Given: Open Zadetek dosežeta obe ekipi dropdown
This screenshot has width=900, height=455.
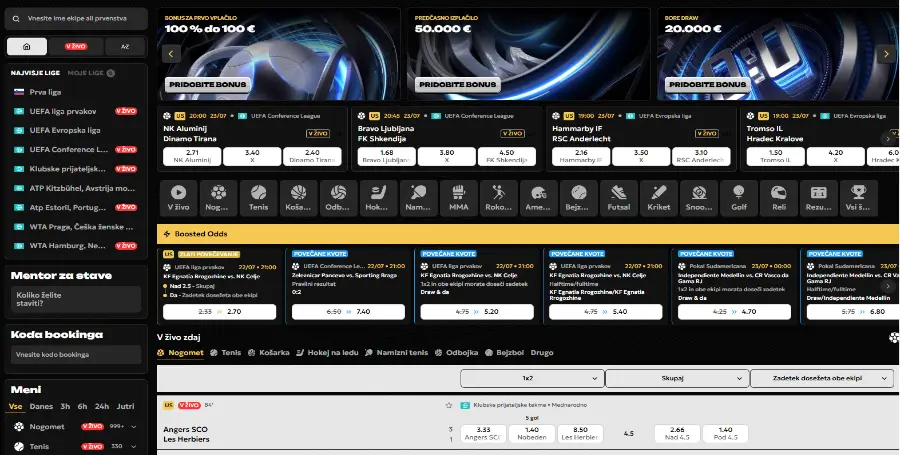Looking at the screenshot, I should pyautogui.click(x=822, y=378).
